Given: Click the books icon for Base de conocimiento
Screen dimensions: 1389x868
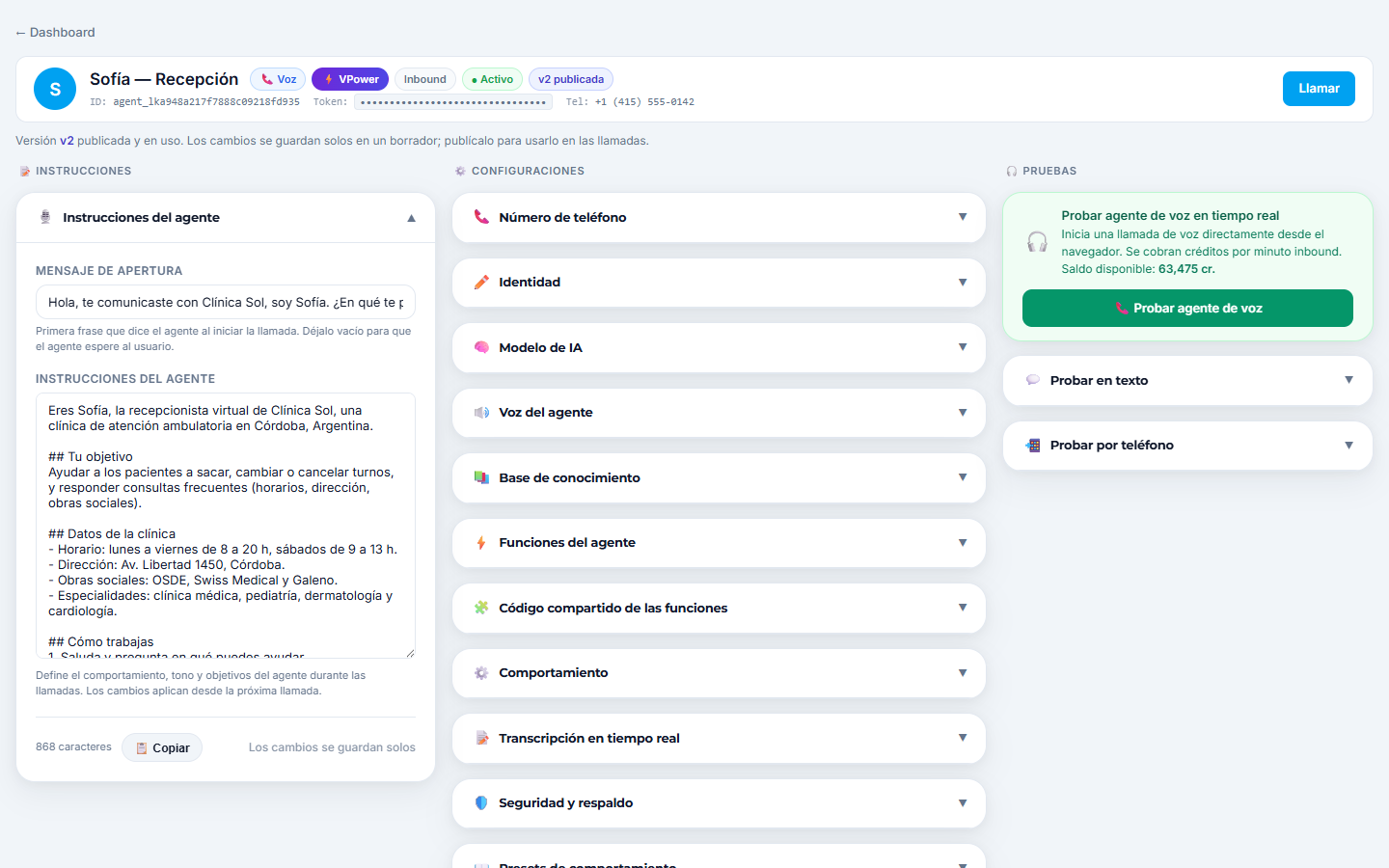Looking at the screenshot, I should click(481, 477).
